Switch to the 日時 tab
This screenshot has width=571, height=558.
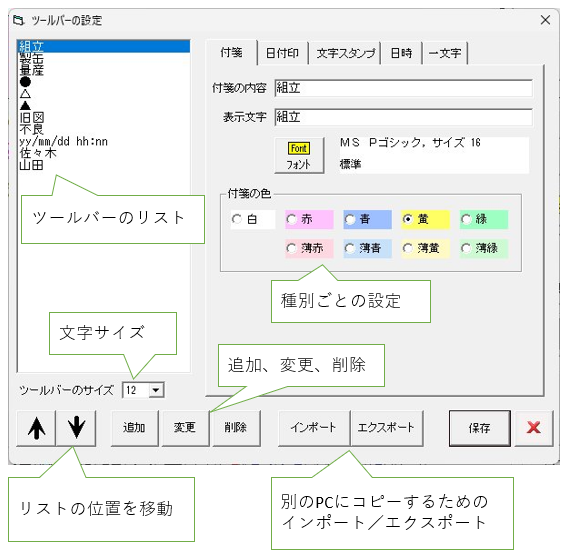pyautogui.click(x=401, y=54)
